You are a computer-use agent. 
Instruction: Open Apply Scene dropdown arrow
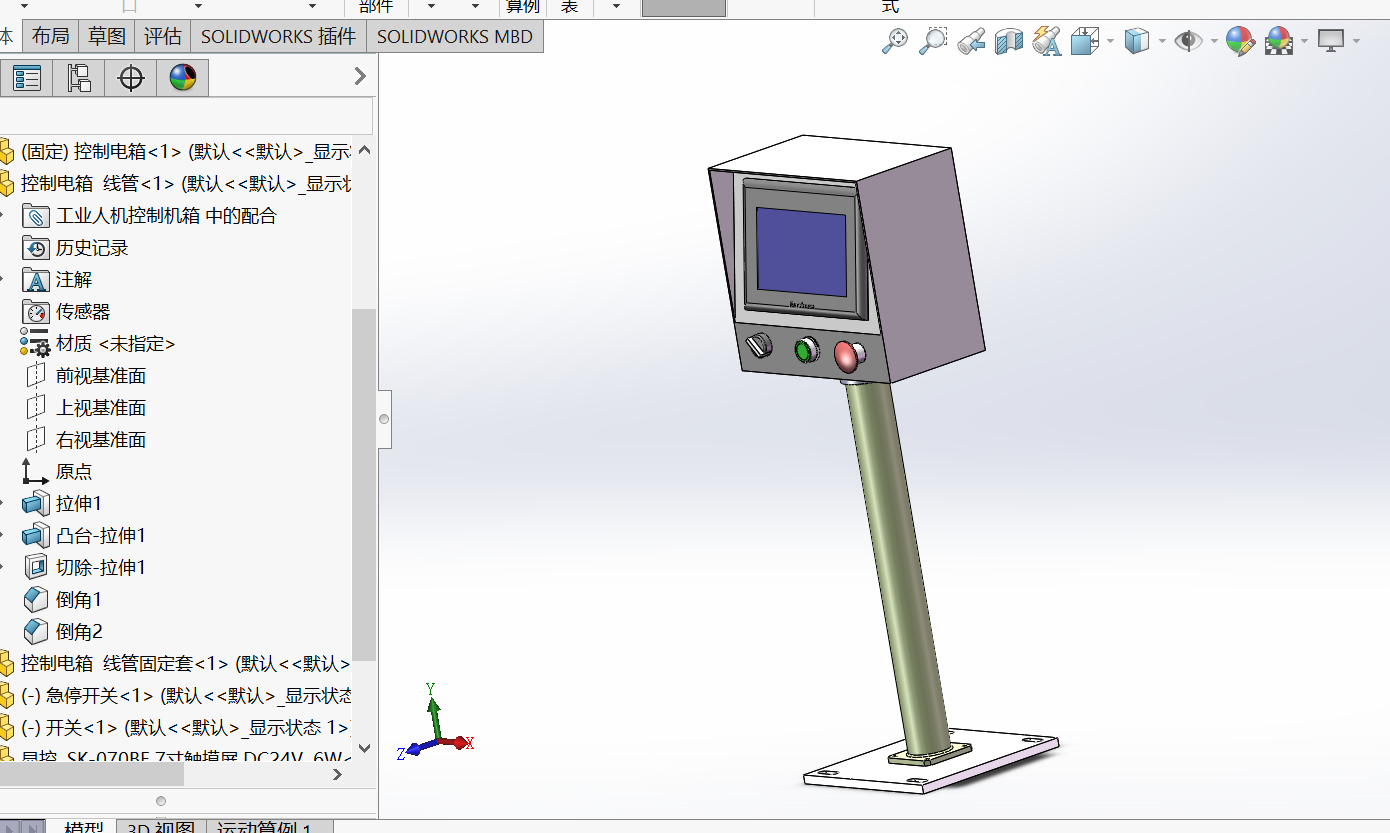click(1304, 42)
